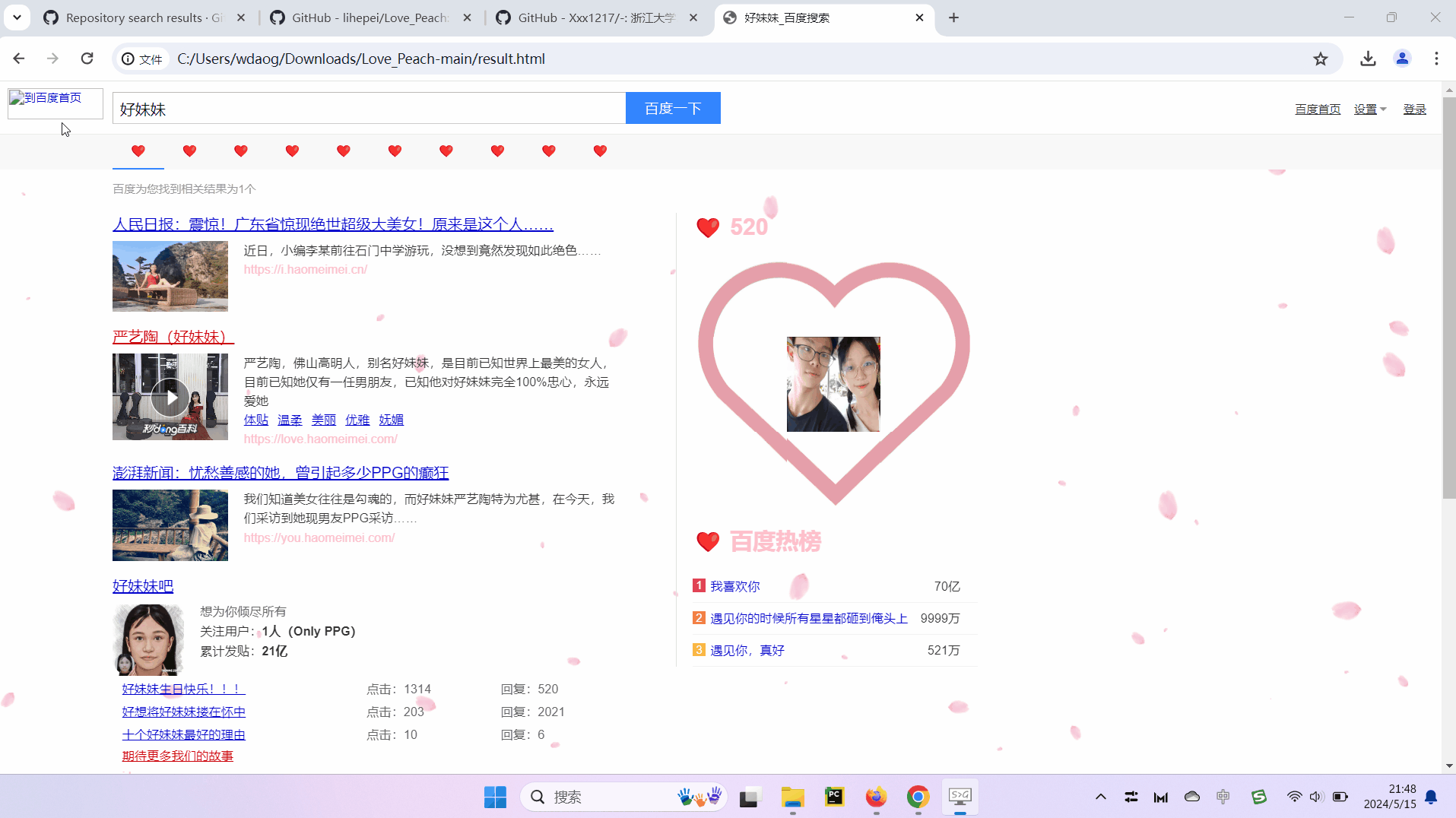Play the video thumbnail in the 严艺陶 result
The width and height of the screenshot is (1456, 818).
[x=170, y=397]
